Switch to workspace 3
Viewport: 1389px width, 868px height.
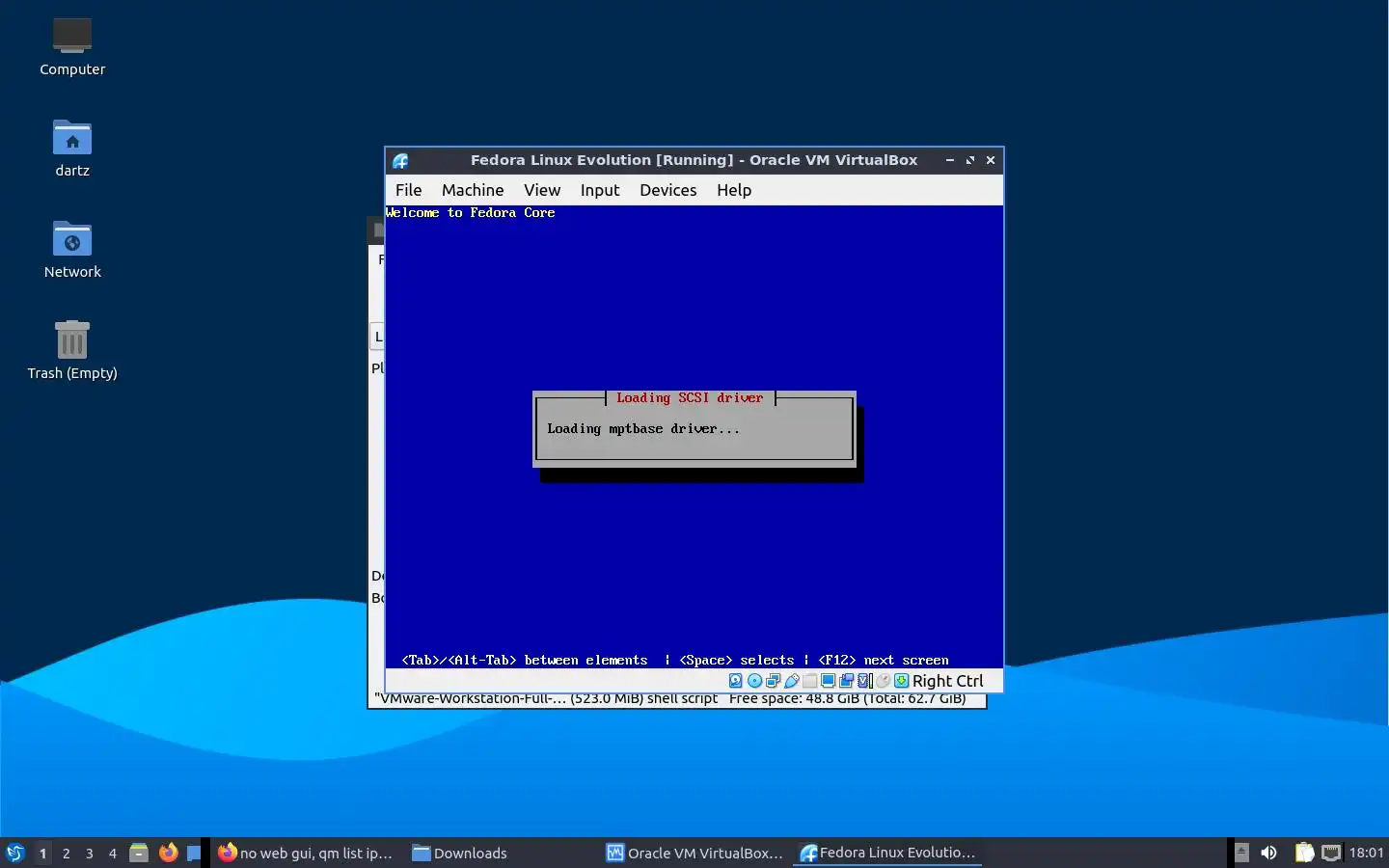click(89, 853)
